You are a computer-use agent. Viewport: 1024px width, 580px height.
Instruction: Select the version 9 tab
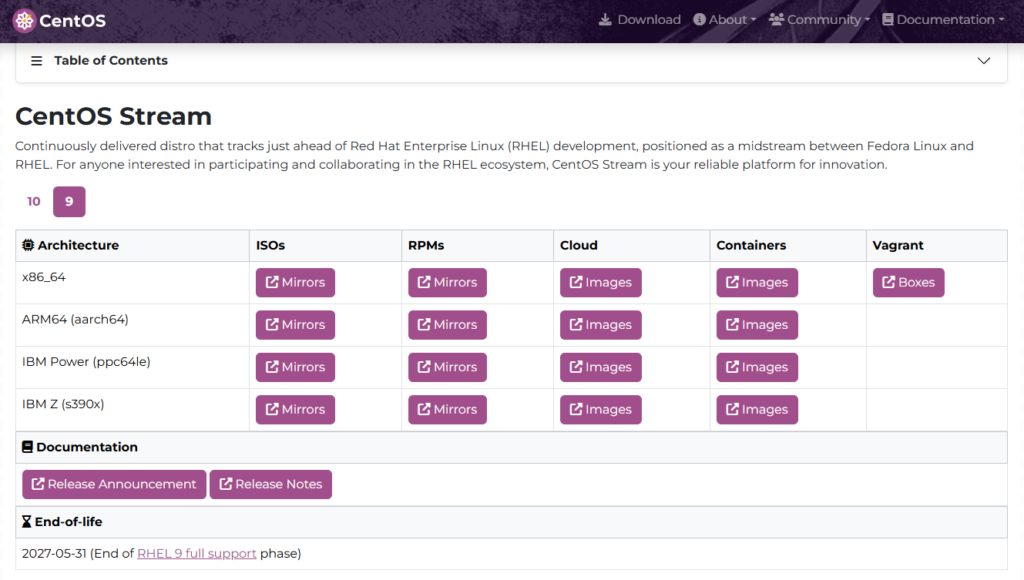[69, 202]
